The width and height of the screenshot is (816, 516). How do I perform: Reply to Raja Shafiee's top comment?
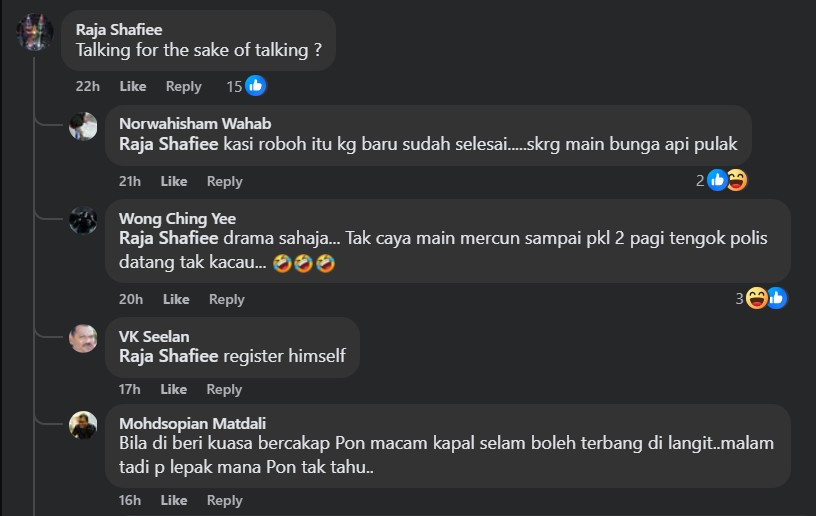183,86
